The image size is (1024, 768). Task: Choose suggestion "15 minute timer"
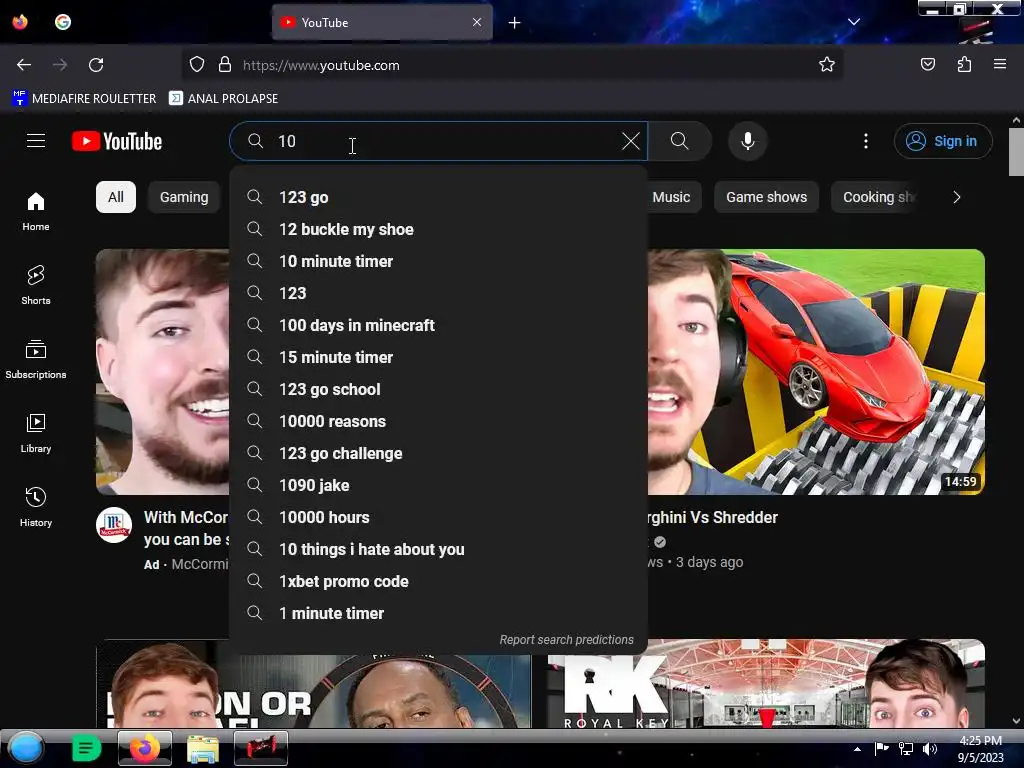[x=438, y=357]
